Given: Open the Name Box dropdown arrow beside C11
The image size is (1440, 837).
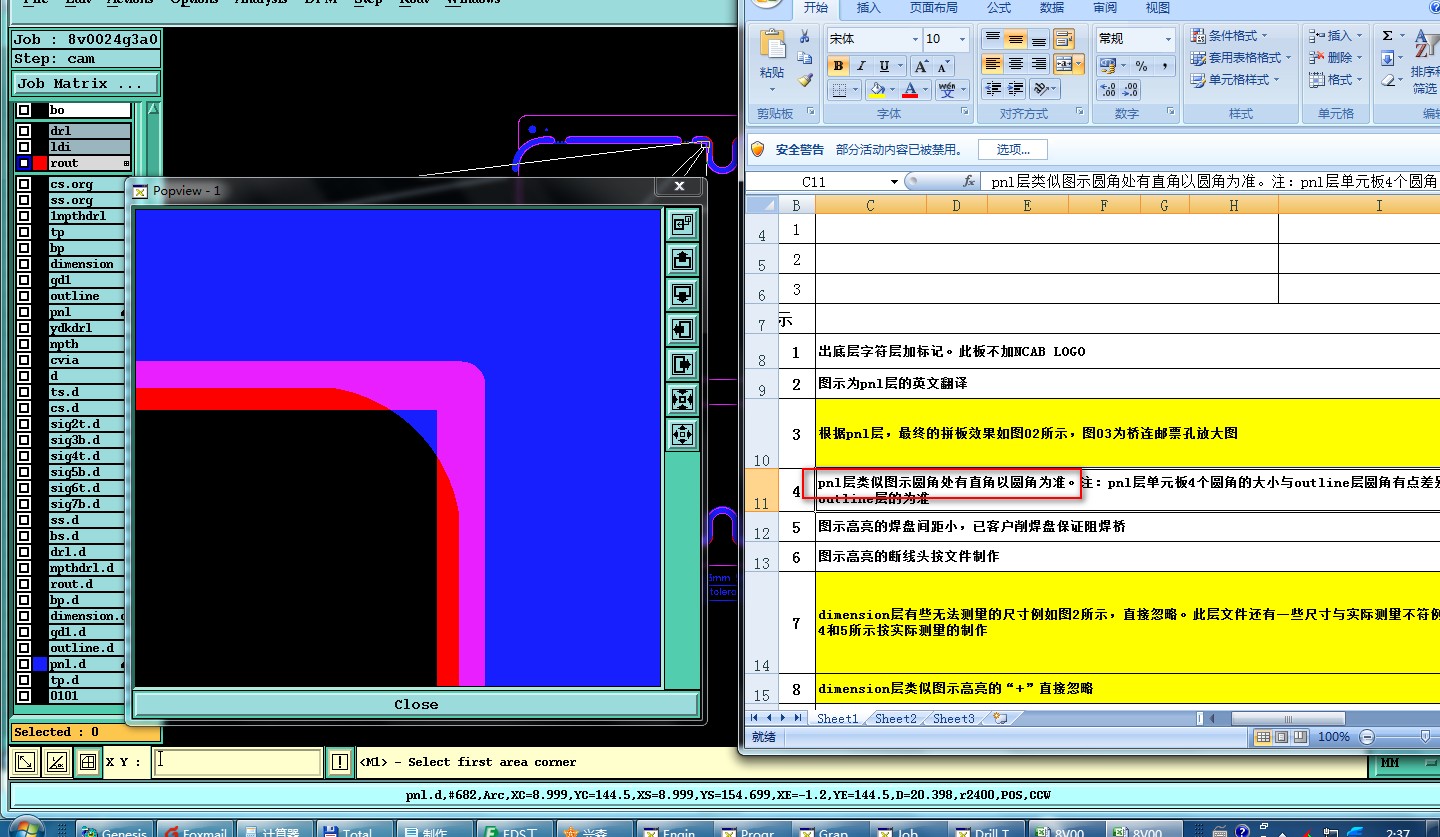Looking at the screenshot, I should [x=894, y=182].
